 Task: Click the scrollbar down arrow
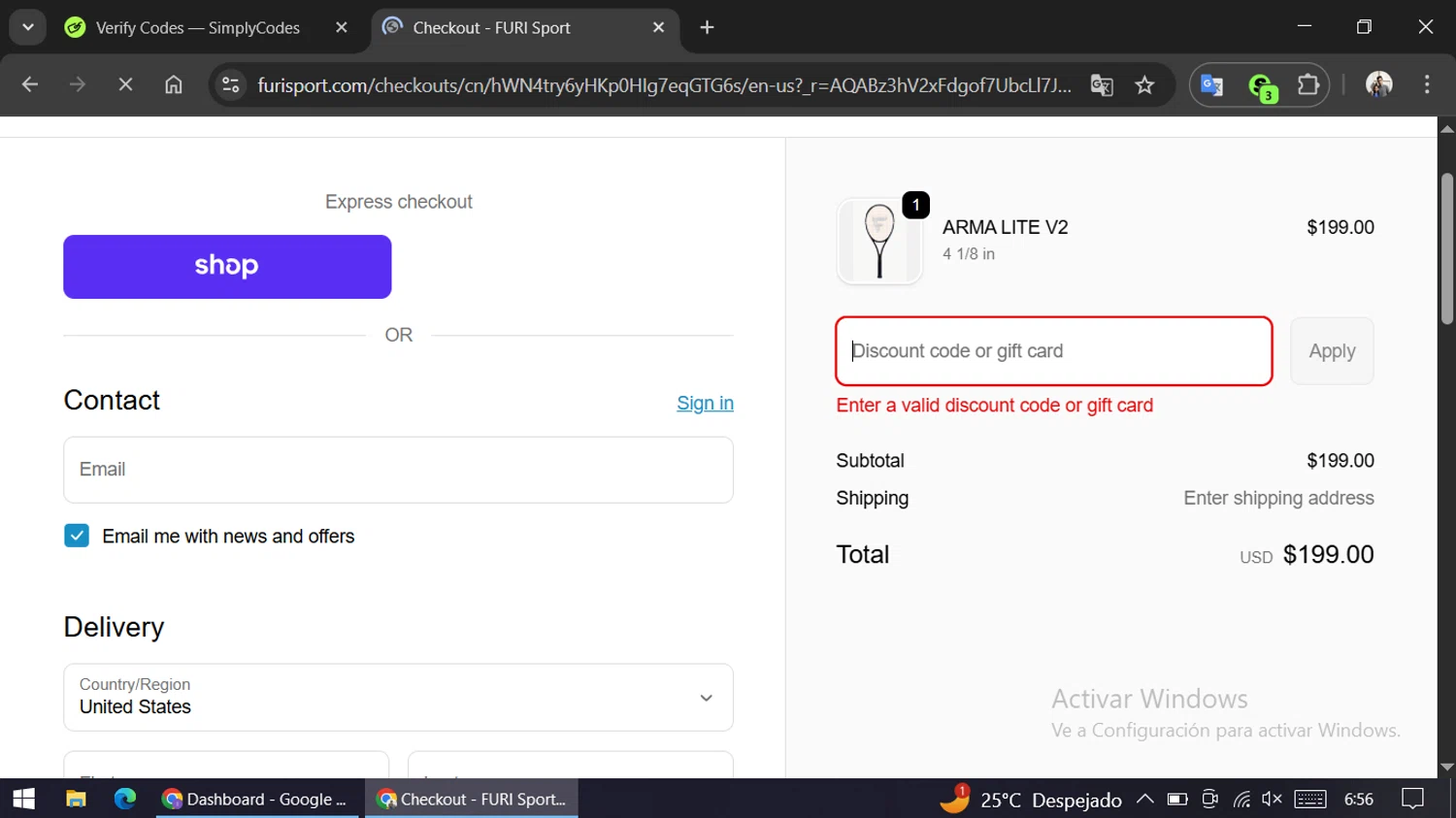coord(1447,767)
